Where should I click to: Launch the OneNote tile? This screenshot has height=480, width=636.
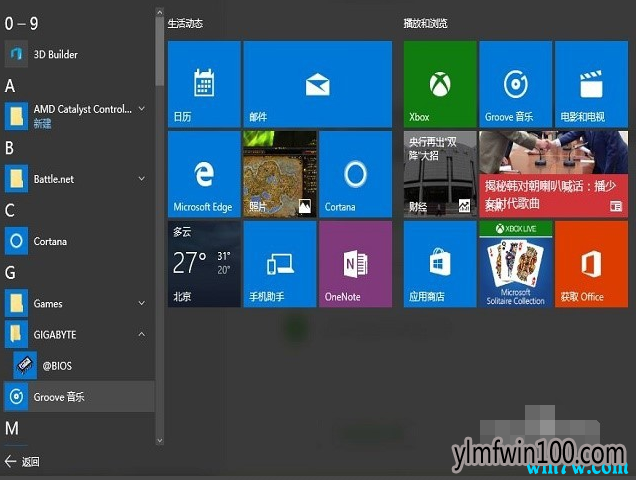click(355, 264)
